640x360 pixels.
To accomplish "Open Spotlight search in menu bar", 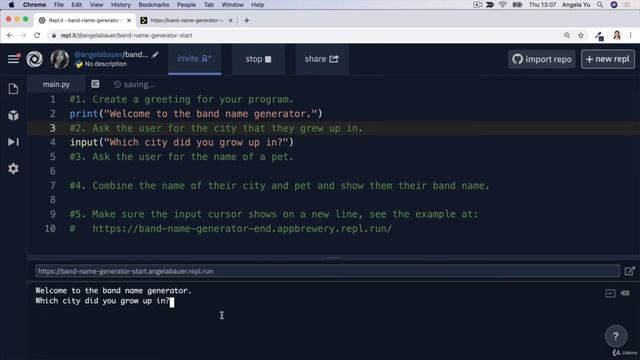I will (x=600, y=4).
